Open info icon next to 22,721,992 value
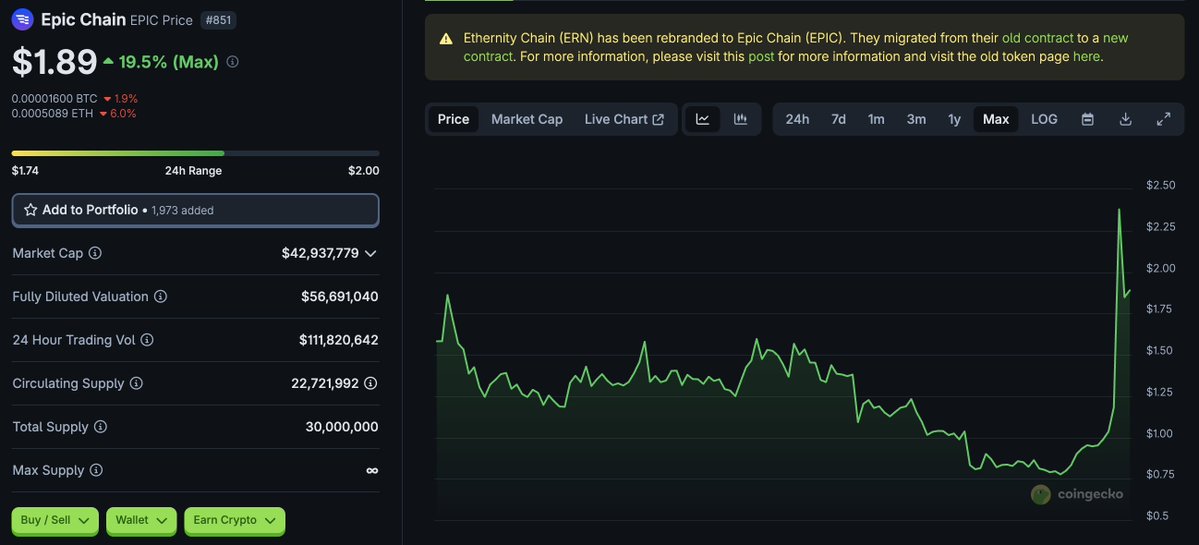The height and width of the screenshot is (545, 1199). pos(371,383)
